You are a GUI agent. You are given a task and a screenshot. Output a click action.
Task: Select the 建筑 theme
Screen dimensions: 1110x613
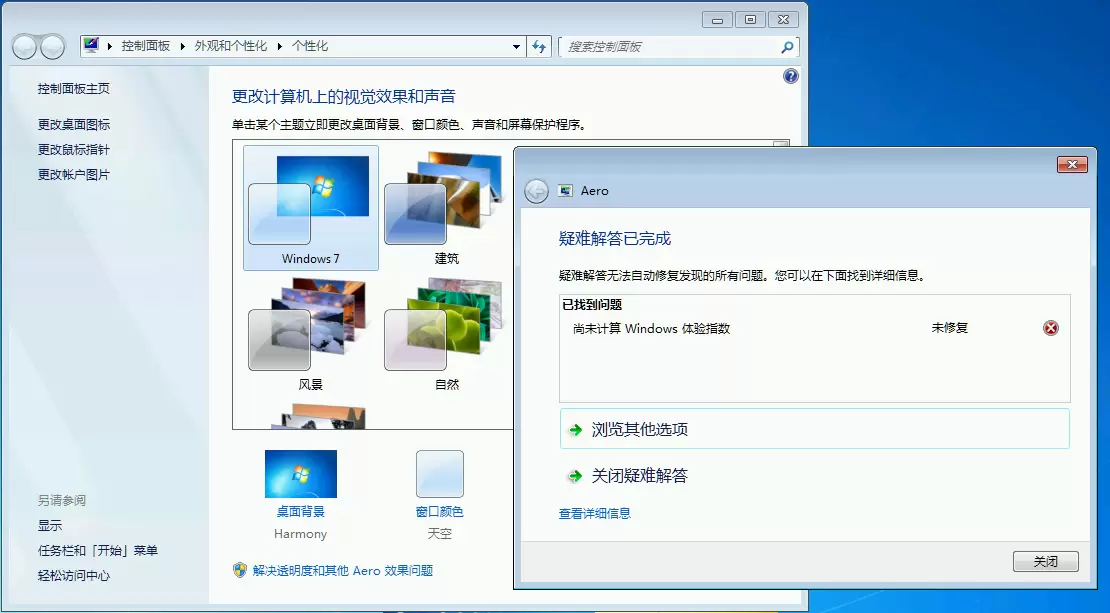point(446,208)
